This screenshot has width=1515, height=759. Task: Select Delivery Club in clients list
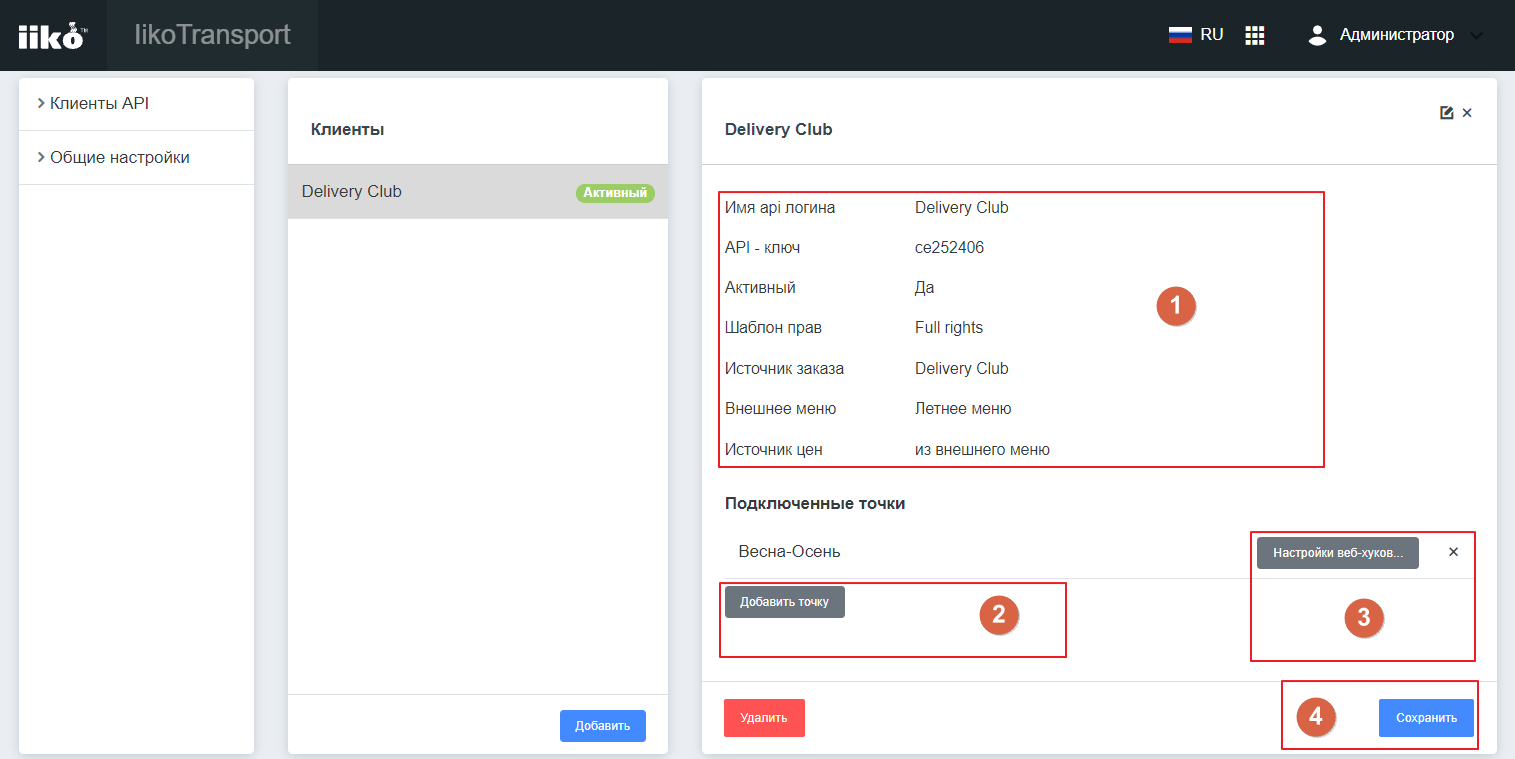click(x=477, y=191)
